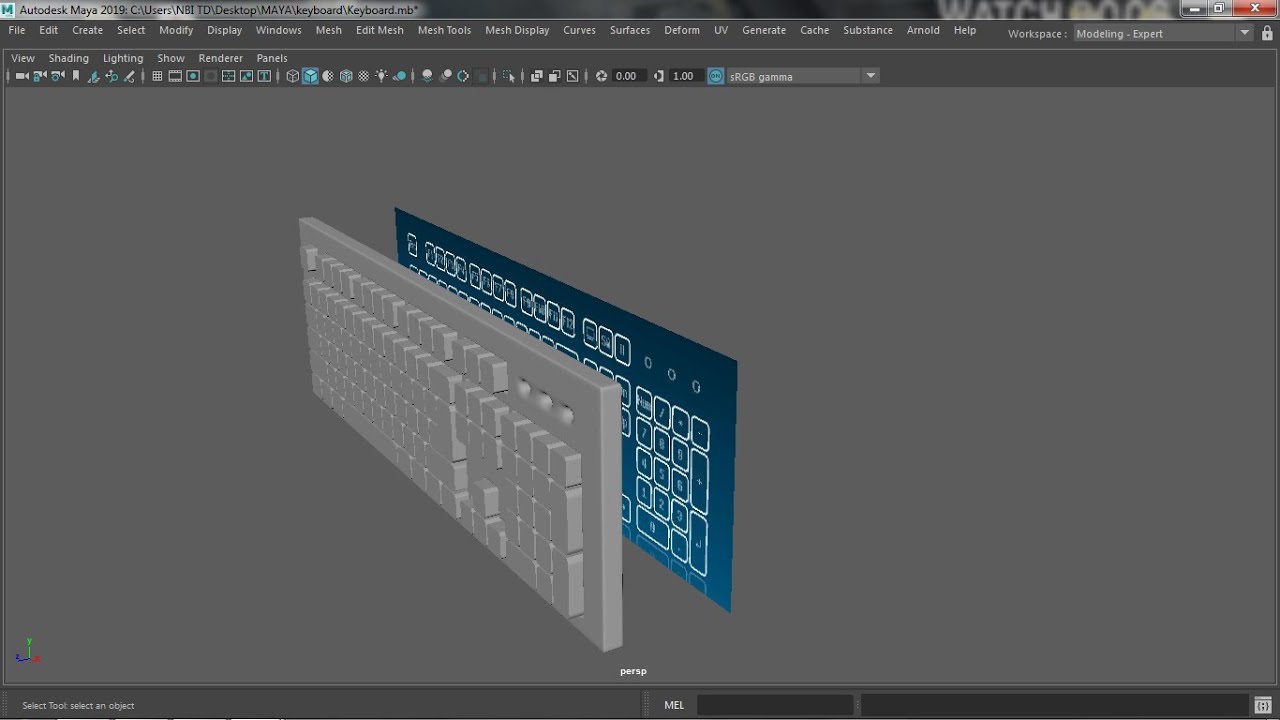
Task: Open the Deform menu
Action: 682,30
